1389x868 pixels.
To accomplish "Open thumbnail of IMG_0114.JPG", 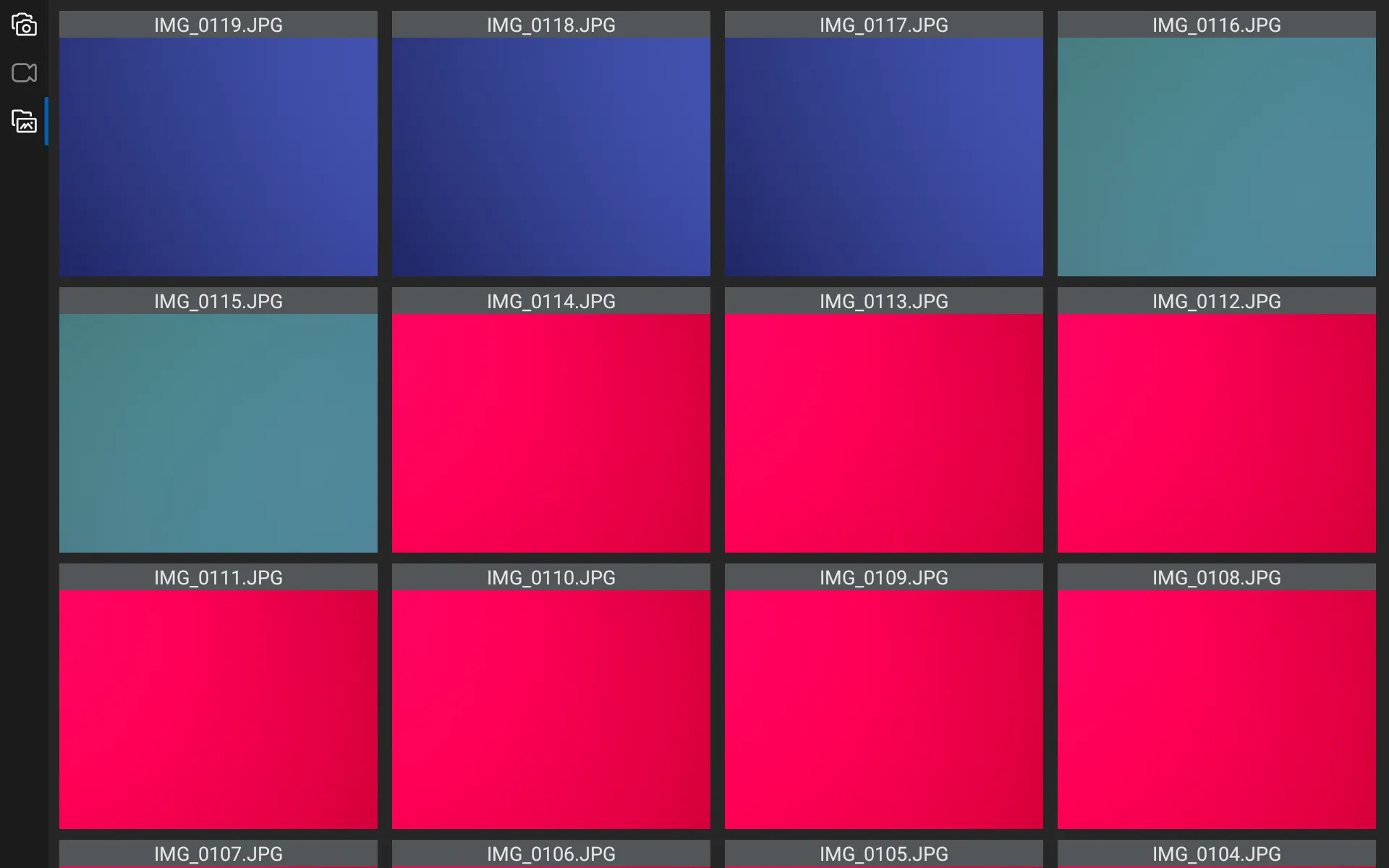I will tap(551, 433).
